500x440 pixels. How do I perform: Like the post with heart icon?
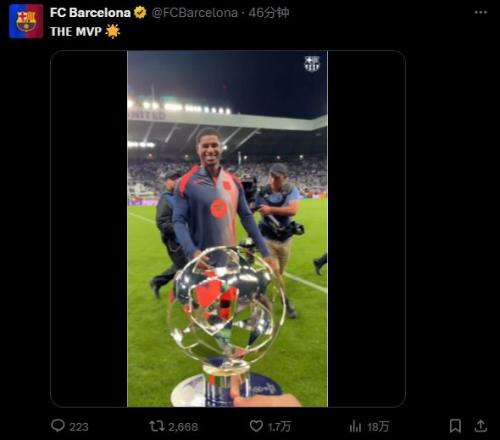256,426
